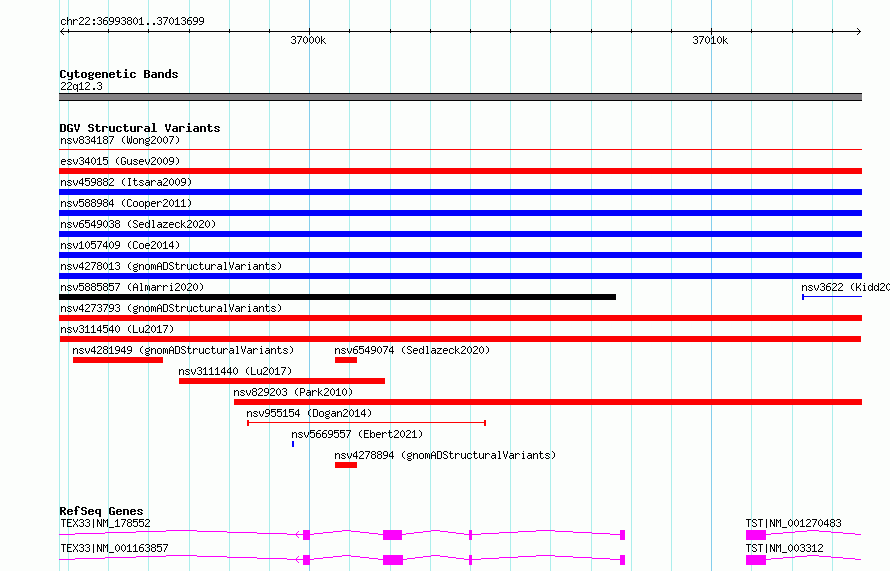Screen dimensions: 890x571
Task: Click the left arrowhead of the coordinate ruler
Action: pyautogui.click(x=62, y=31)
